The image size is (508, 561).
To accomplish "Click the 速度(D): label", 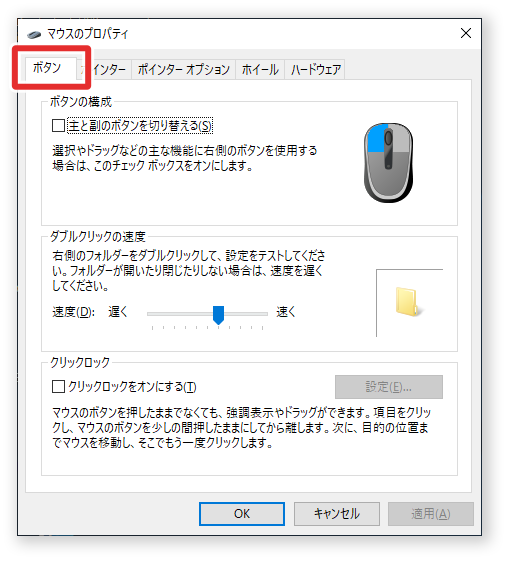I will (73, 312).
